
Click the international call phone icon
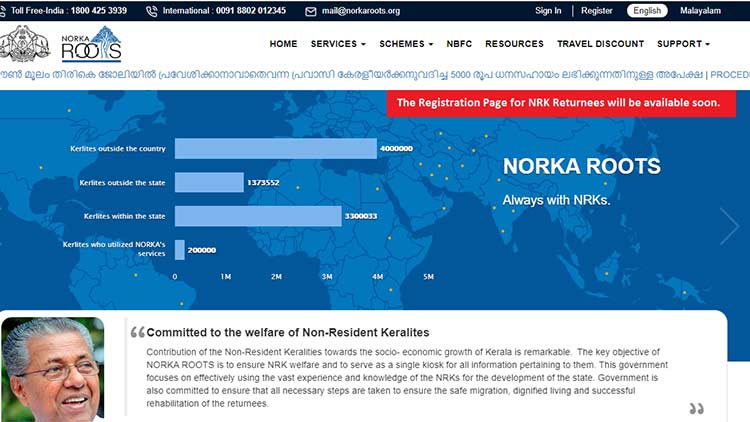151,11
